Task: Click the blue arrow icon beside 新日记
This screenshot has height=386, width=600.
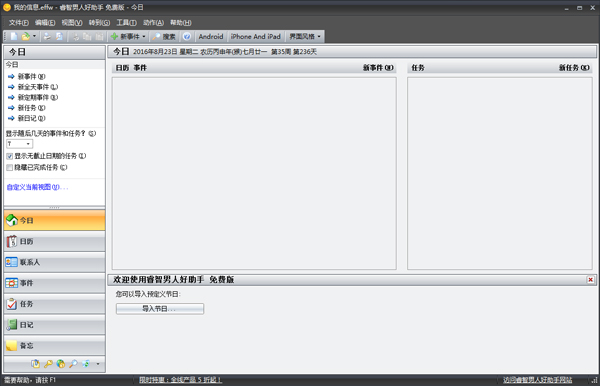Action: tap(11, 118)
